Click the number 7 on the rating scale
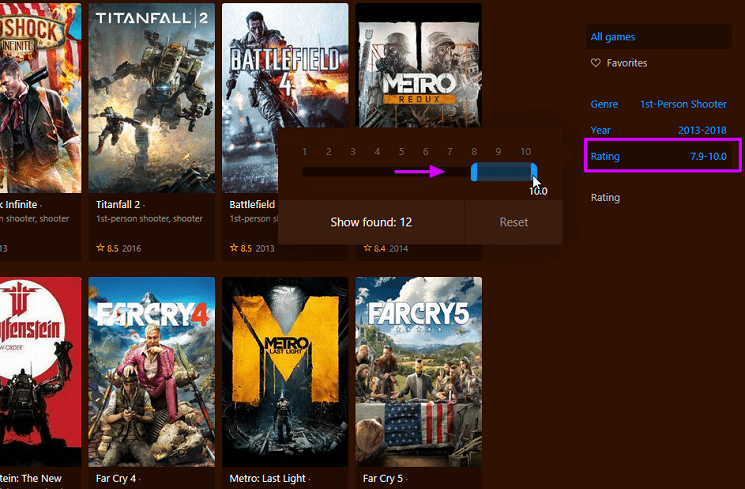 point(449,152)
